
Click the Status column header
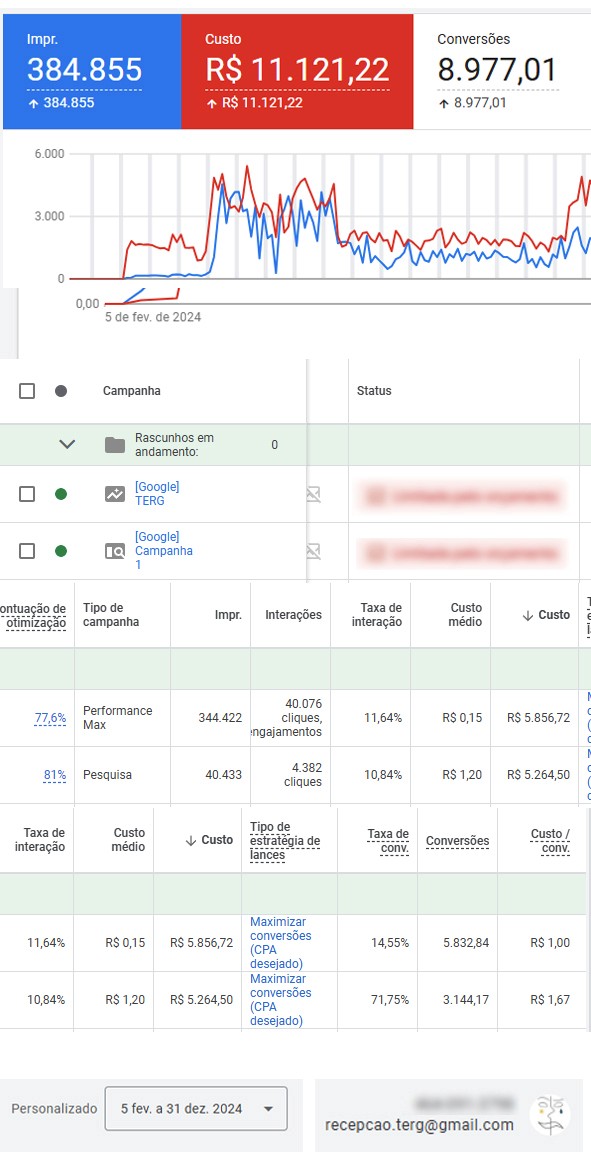tap(374, 391)
